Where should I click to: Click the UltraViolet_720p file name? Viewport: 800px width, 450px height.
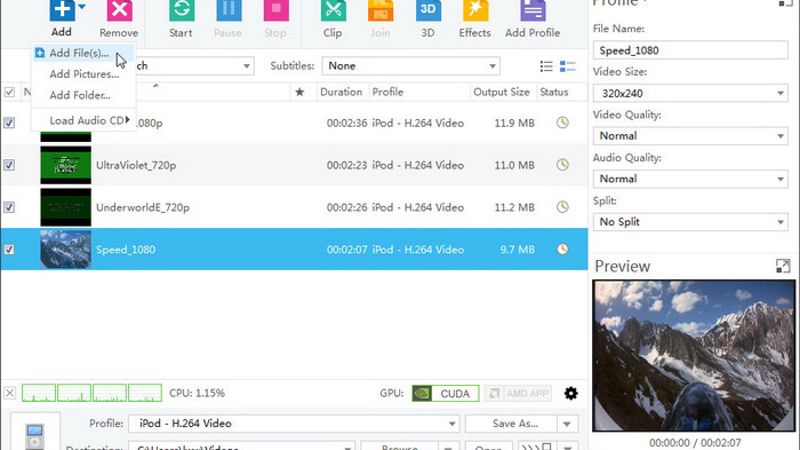click(x=136, y=165)
